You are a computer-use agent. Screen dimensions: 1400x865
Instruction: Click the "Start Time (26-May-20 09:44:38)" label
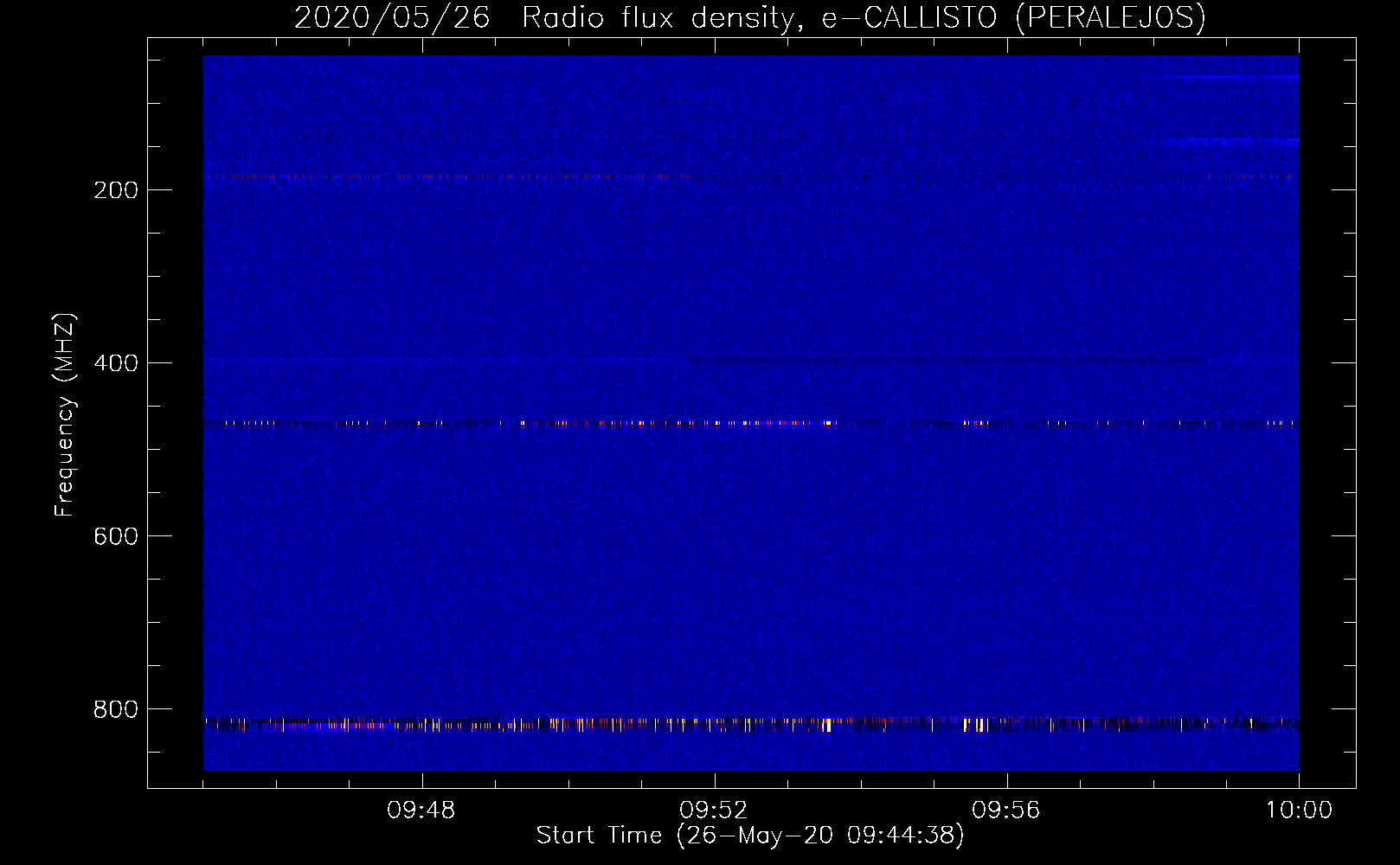(x=749, y=836)
